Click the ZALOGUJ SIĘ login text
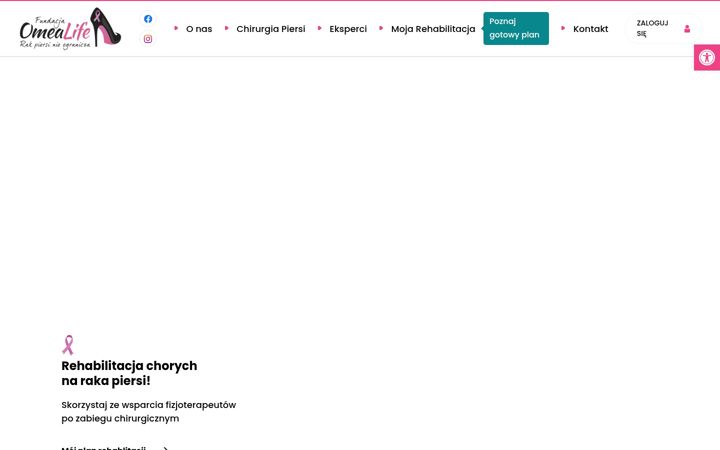 click(x=652, y=28)
